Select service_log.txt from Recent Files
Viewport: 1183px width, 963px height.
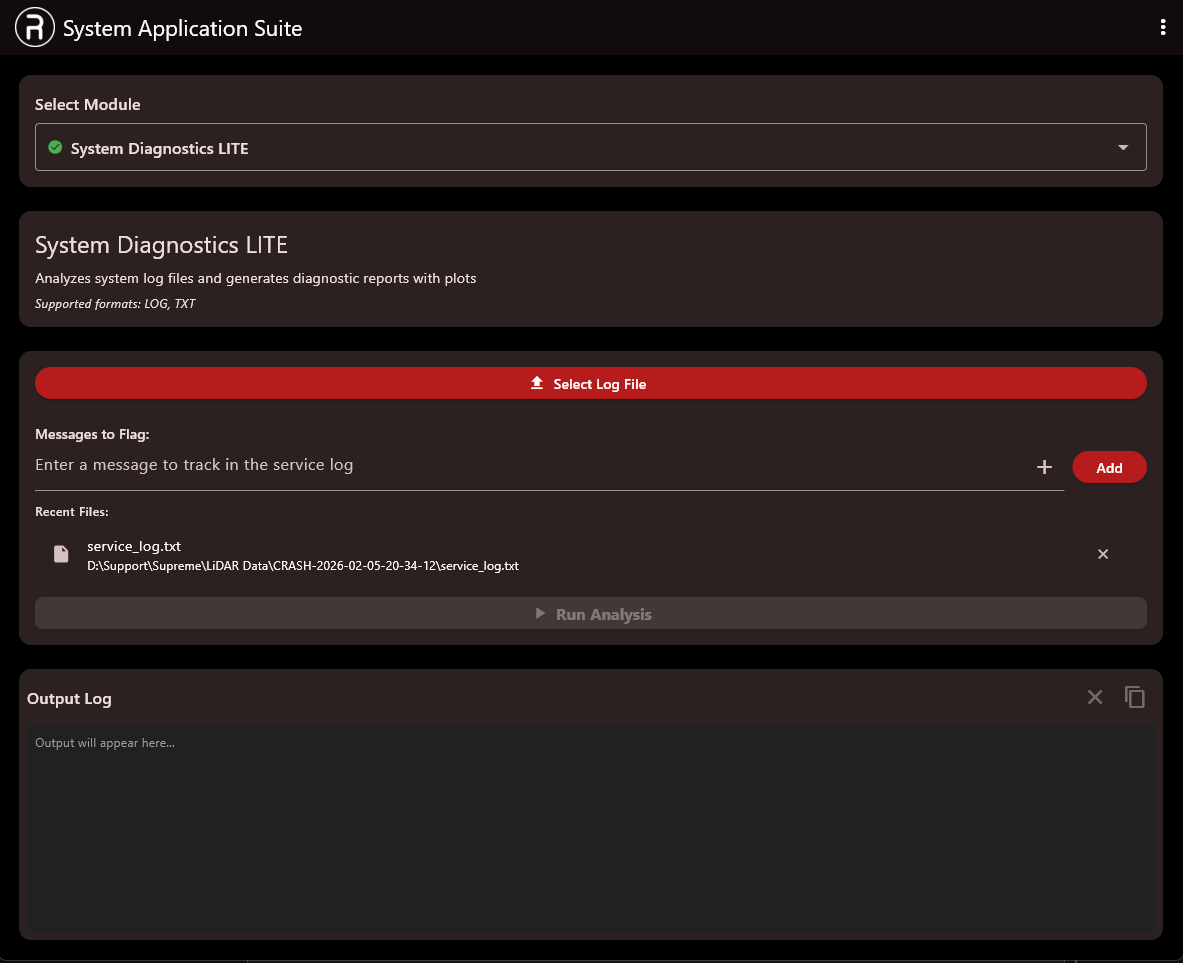pyautogui.click(x=134, y=546)
